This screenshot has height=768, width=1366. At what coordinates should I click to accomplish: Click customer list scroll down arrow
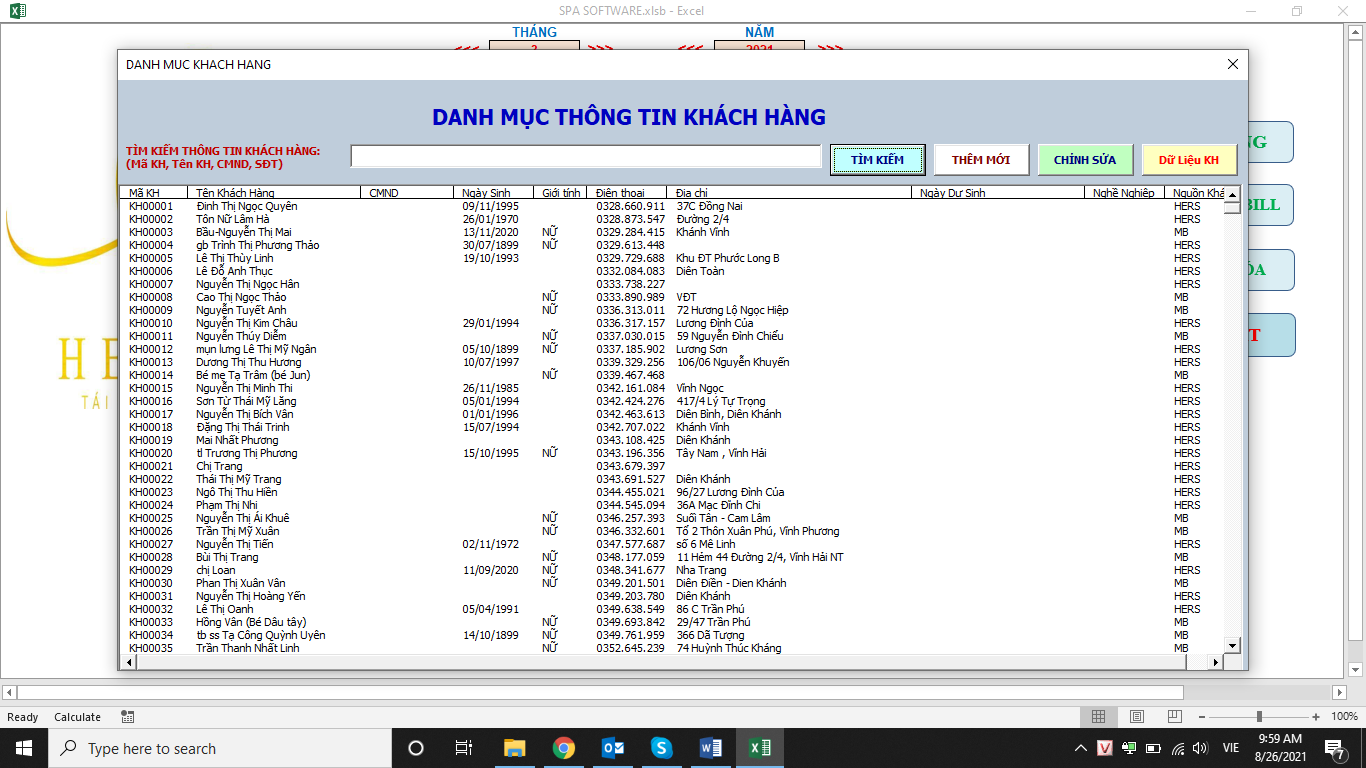1232,646
